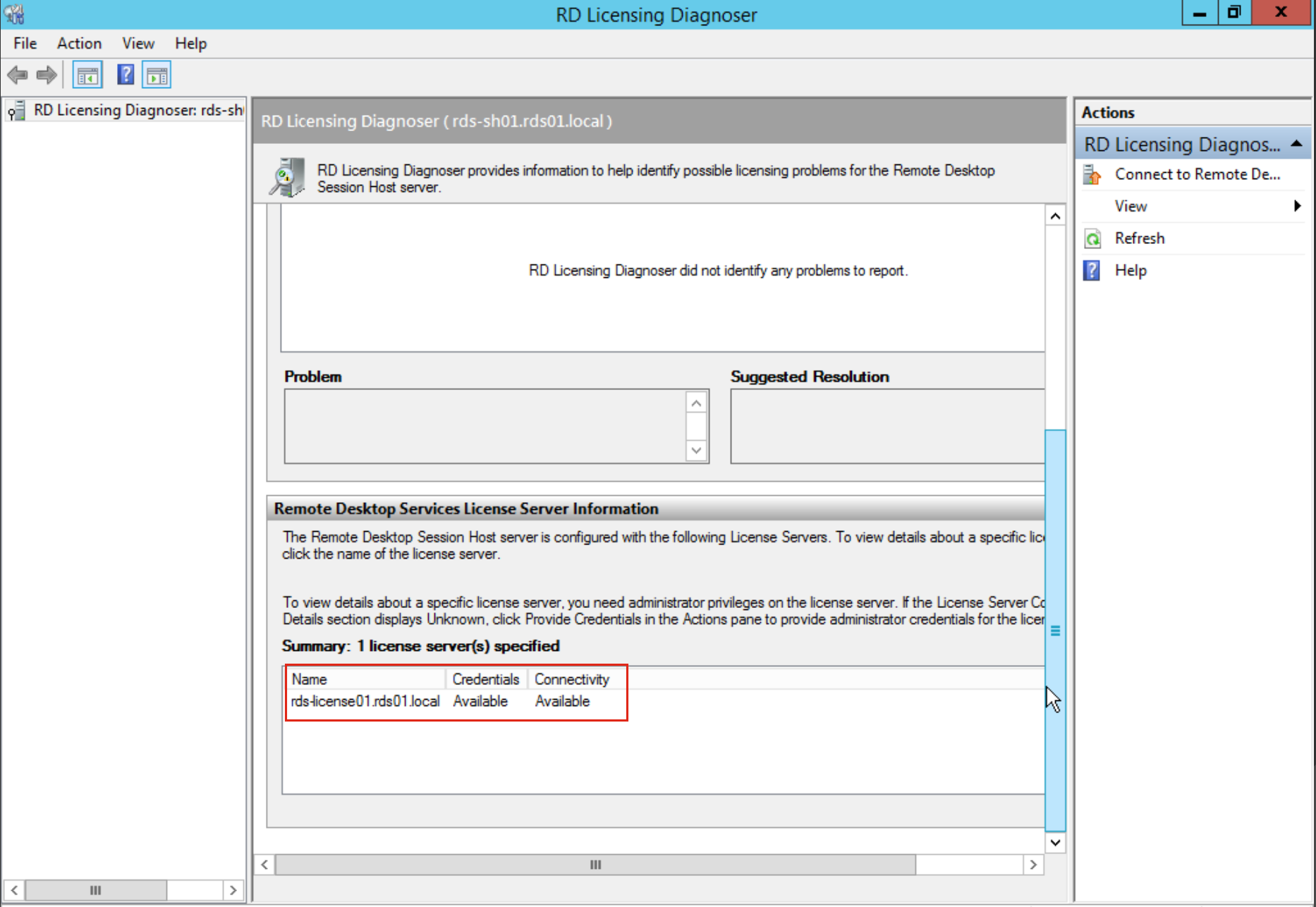Click the RD Licensing Diagnoser tree node icon
Viewport: 1316px width, 907px height.
tap(16, 111)
